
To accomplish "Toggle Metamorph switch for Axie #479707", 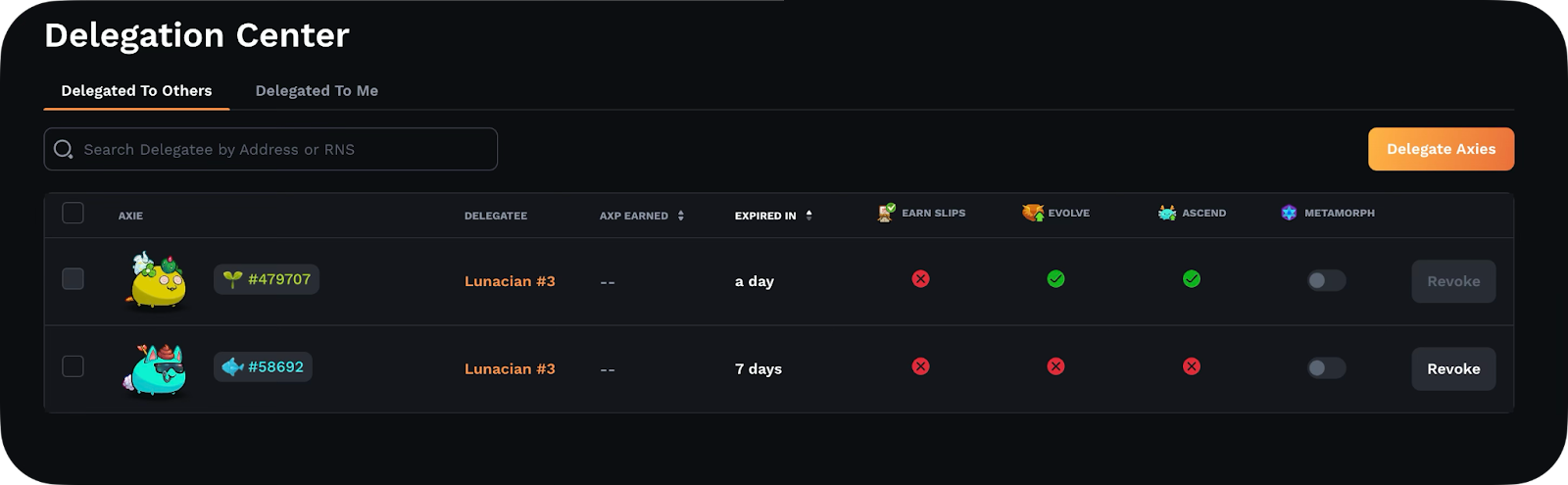I will tap(1326, 281).
